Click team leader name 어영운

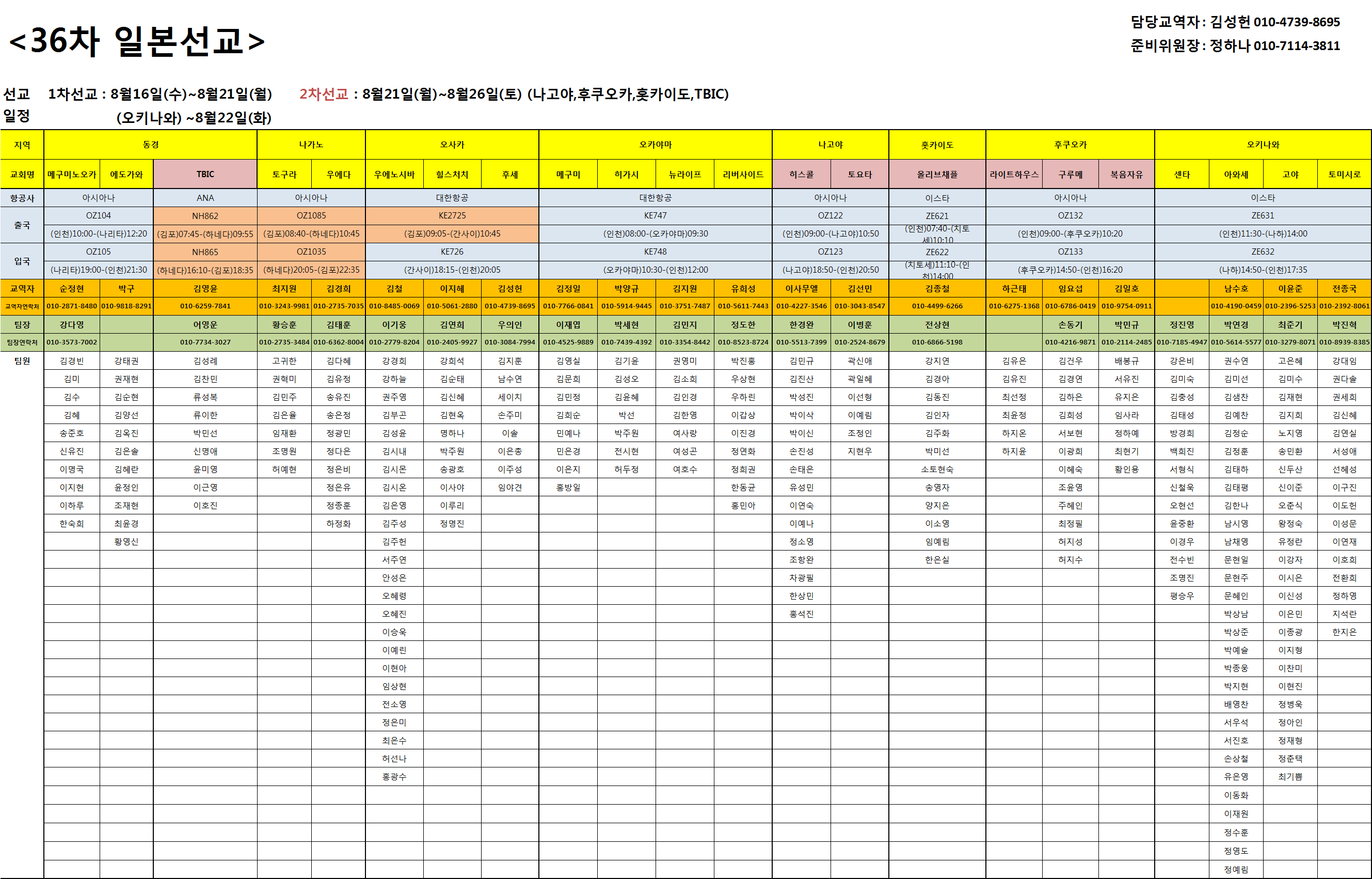[x=205, y=324]
